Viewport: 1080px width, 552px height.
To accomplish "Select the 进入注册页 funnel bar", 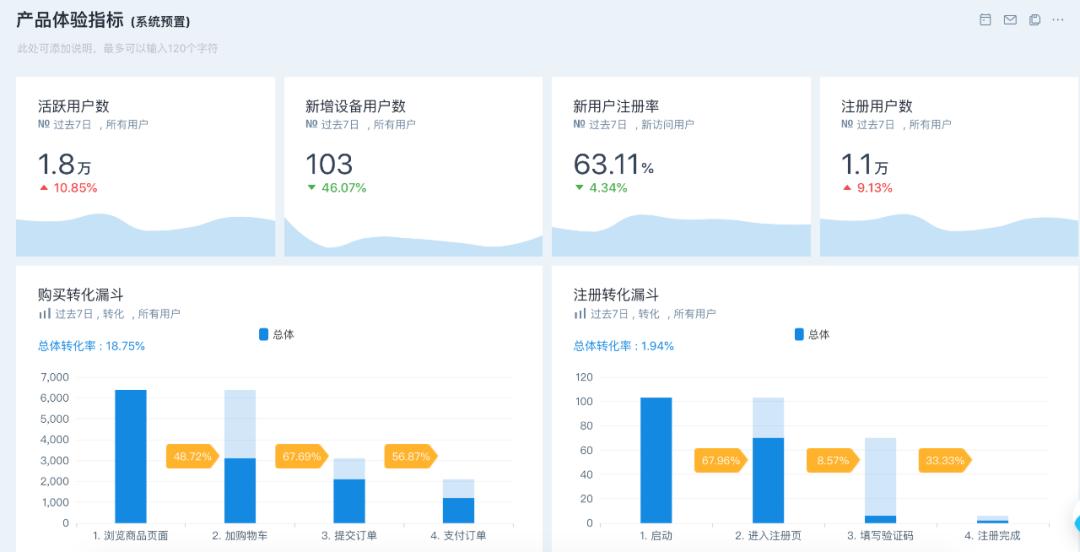I will coord(768,480).
